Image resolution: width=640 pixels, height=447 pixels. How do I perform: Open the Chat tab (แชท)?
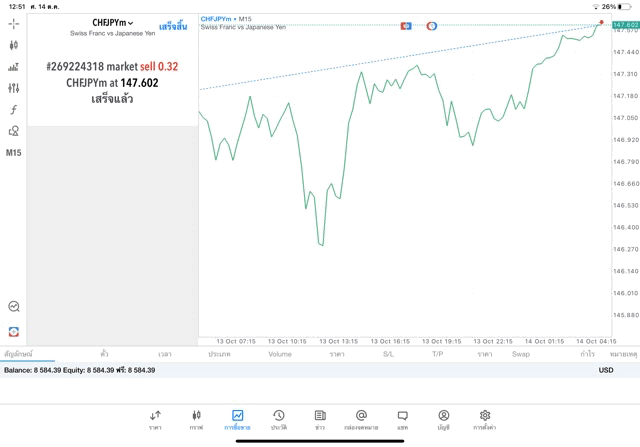[x=402, y=420]
